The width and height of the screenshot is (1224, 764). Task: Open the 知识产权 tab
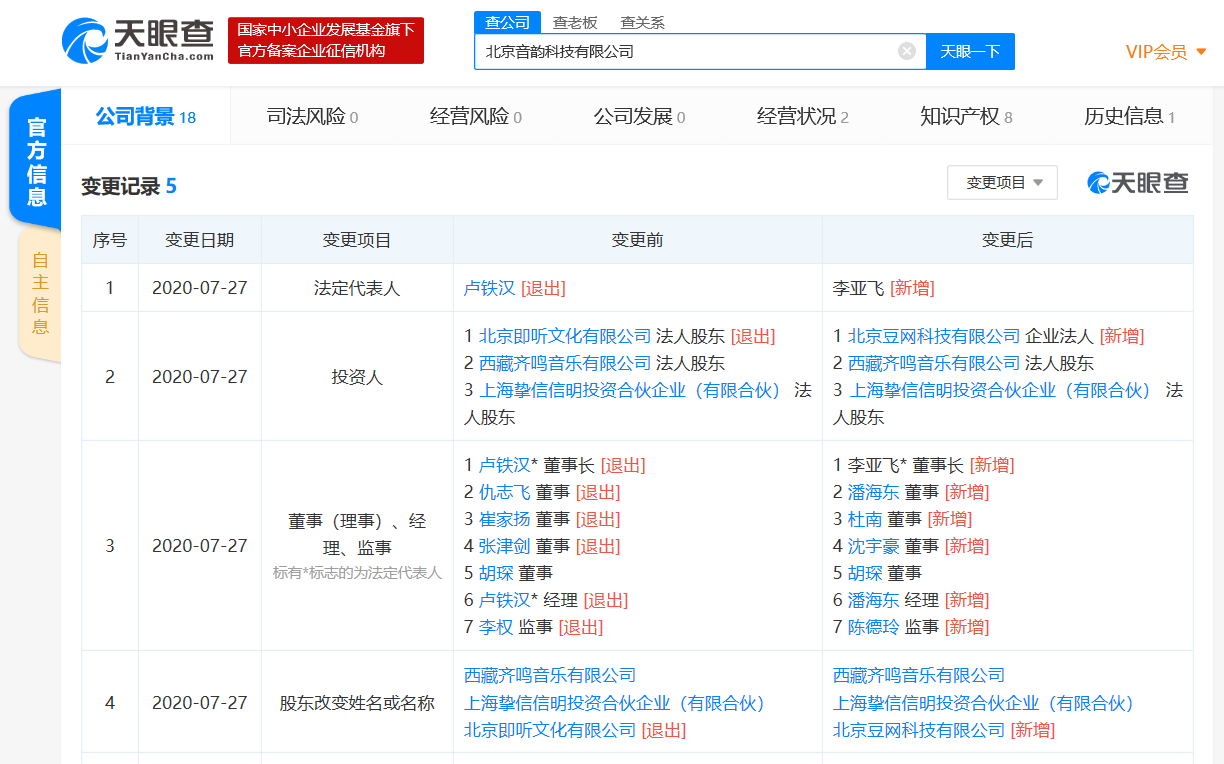pyautogui.click(x=966, y=117)
